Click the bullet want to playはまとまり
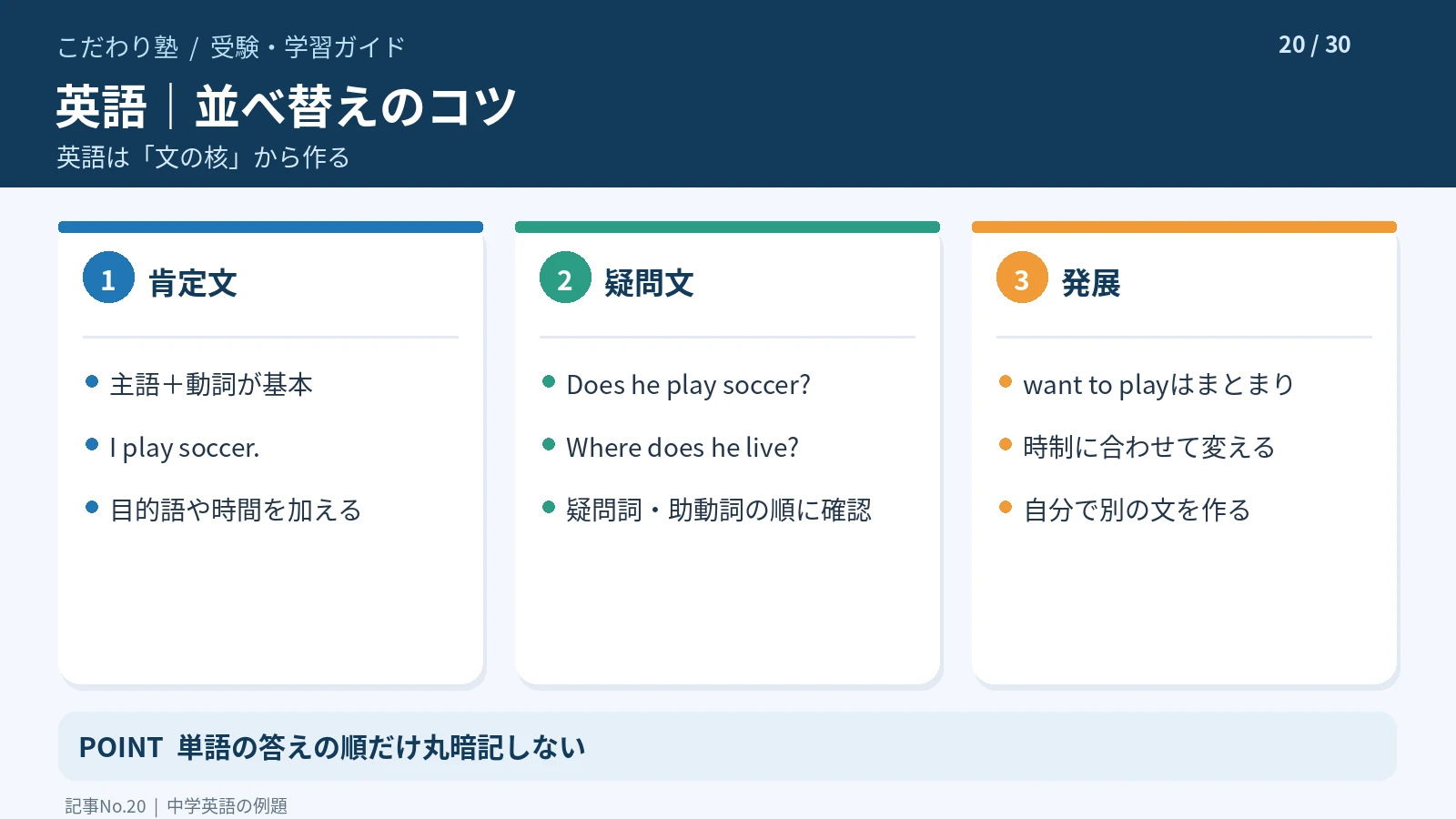 [1158, 385]
